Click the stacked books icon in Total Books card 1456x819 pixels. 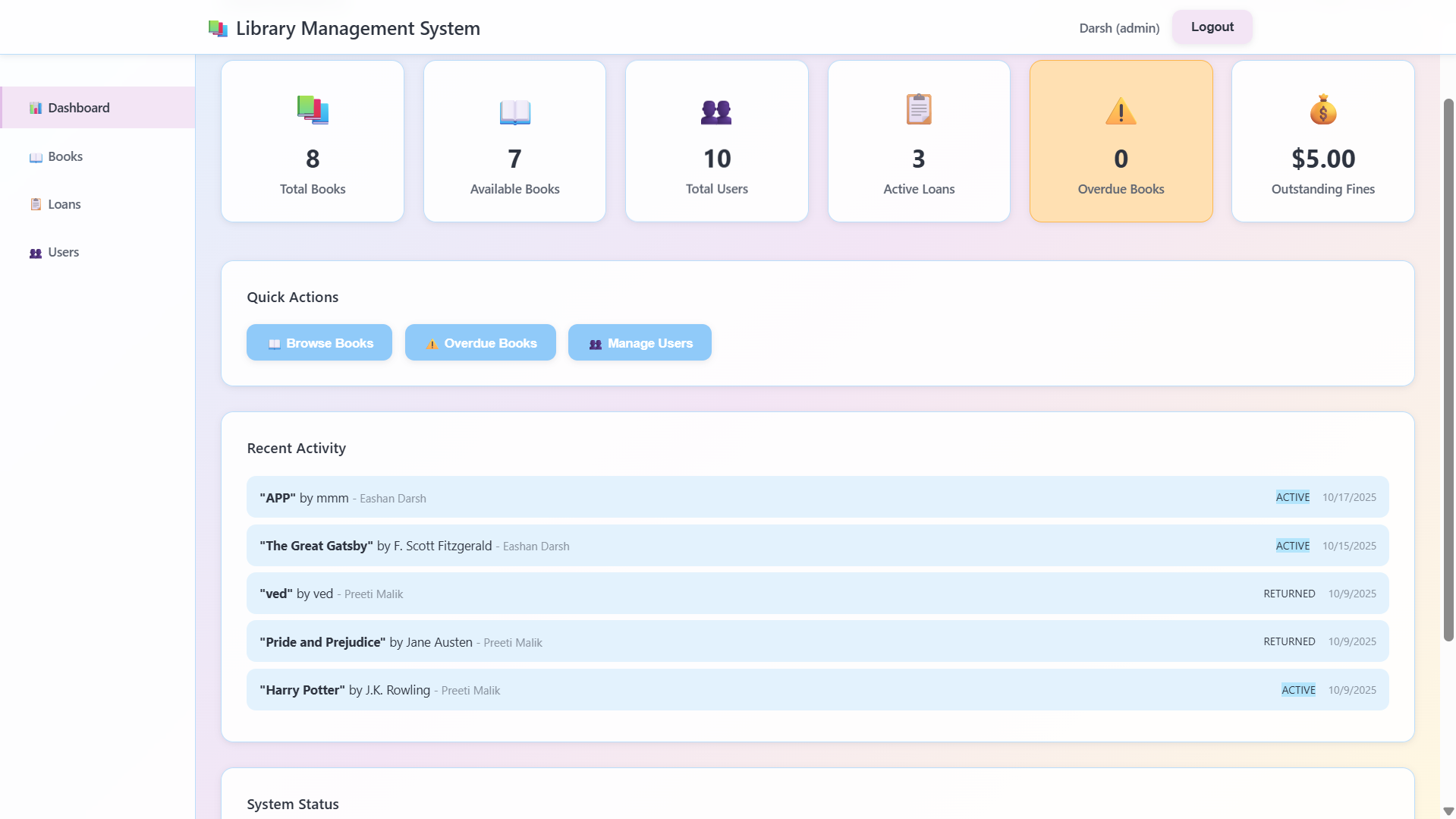(x=313, y=110)
